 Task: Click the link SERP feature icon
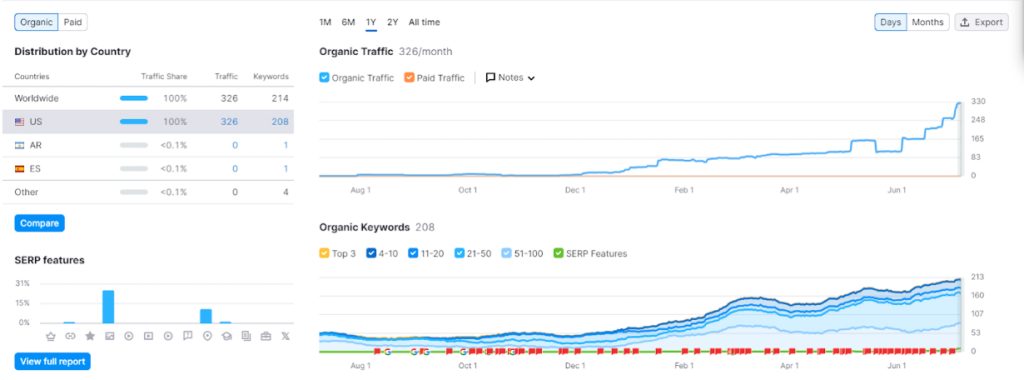[71, 336]
